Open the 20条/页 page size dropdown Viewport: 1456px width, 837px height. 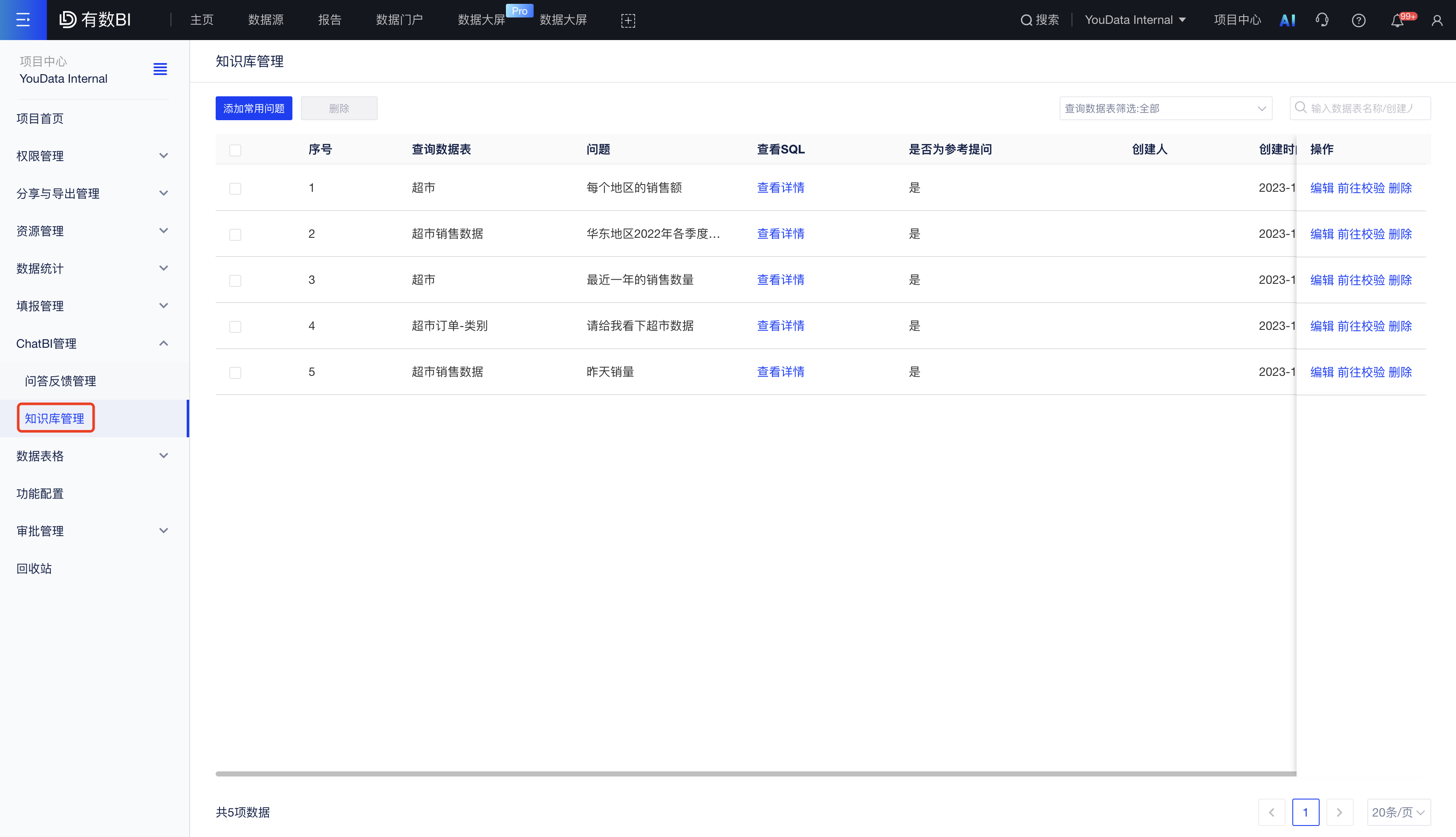point(1398,812)
